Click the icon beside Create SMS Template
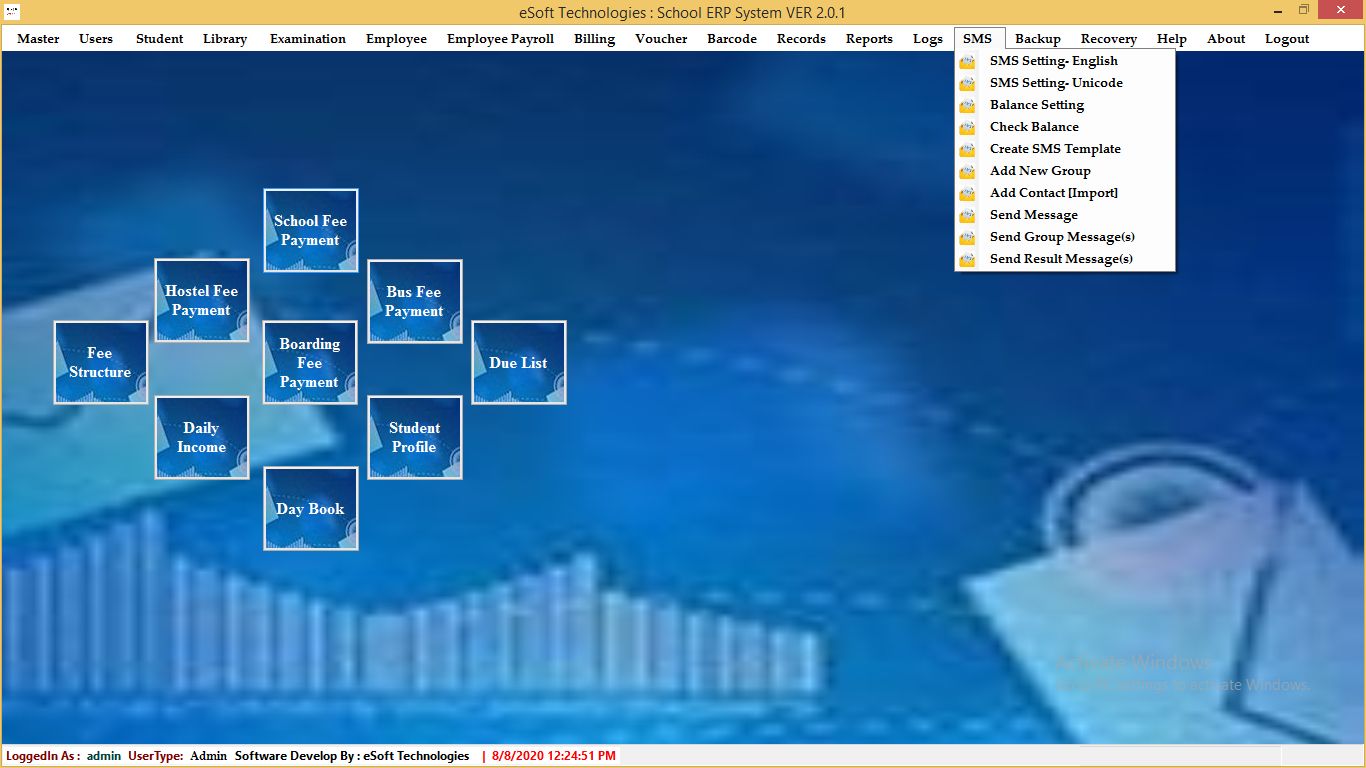The image size is (1366, 768). click(x=967, y=149)
